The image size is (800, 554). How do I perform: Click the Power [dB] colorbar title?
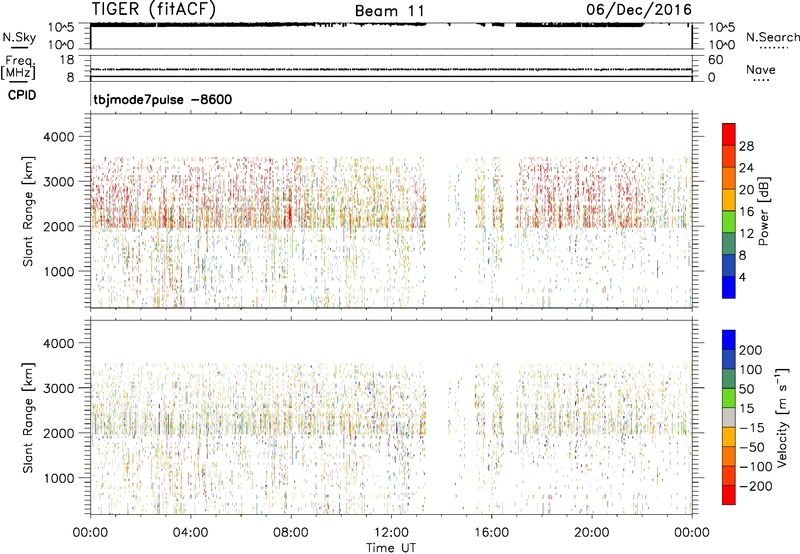764,211
